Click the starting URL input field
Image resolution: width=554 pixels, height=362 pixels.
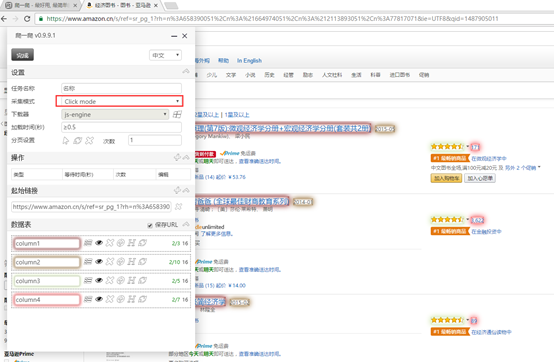pyautogui.click(x=92, y=207)
